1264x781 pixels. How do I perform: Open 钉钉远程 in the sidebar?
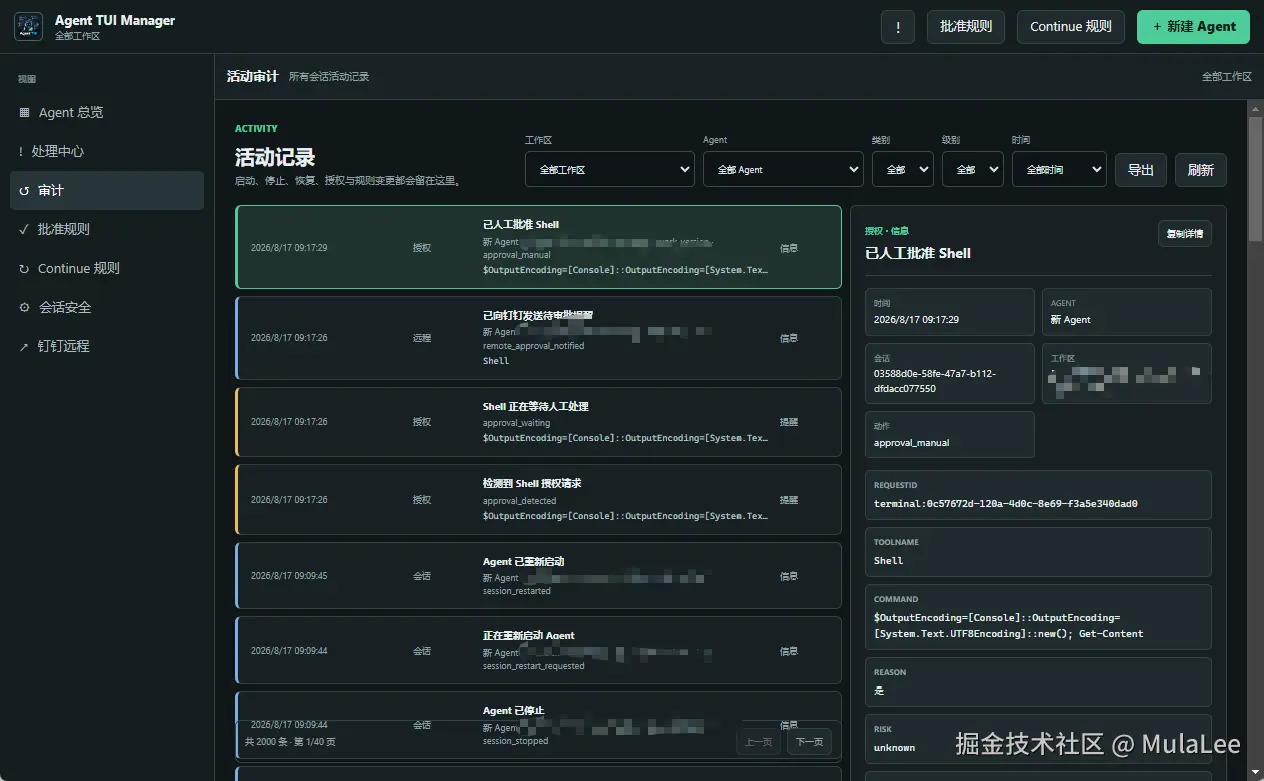click(107, 346)
